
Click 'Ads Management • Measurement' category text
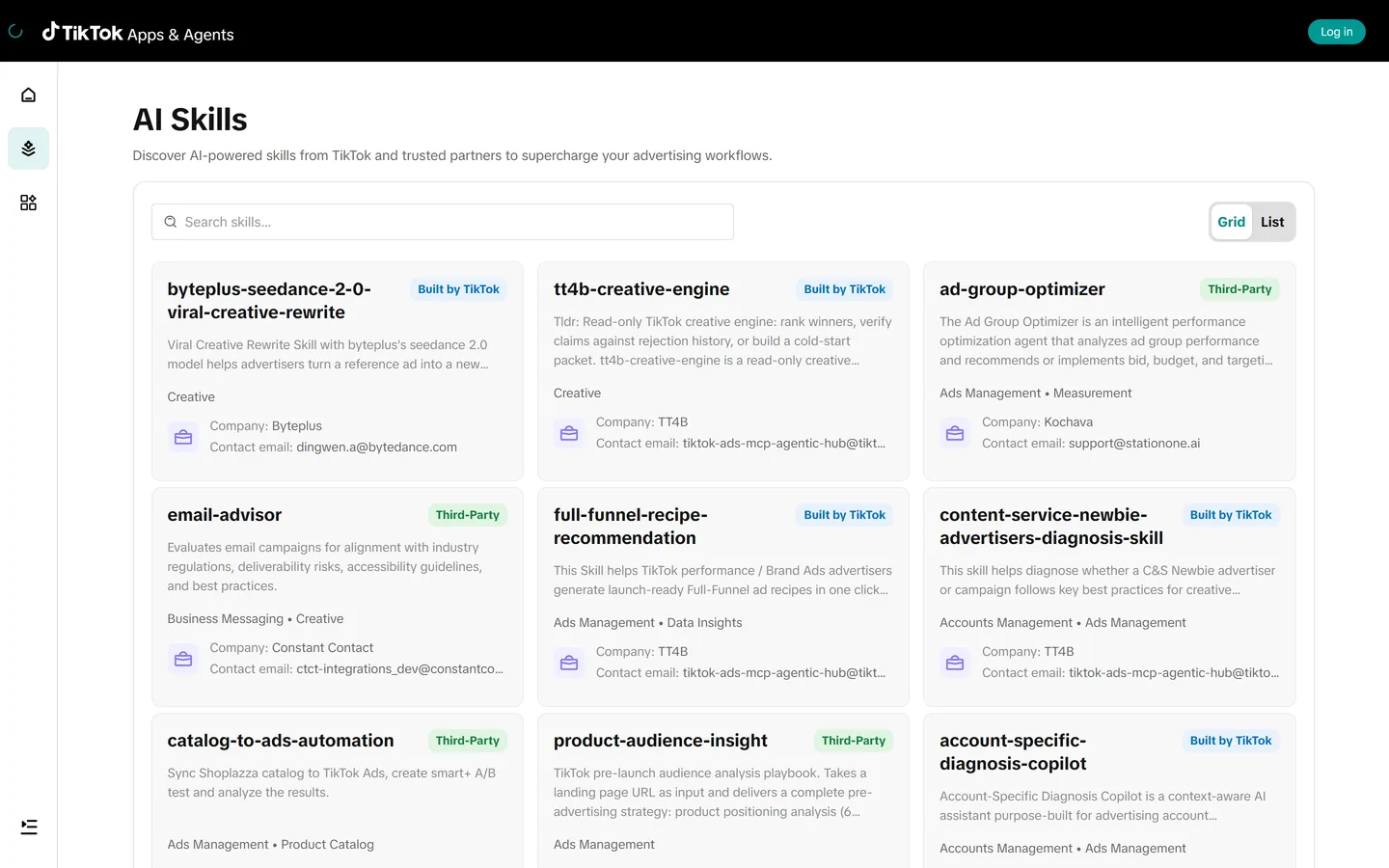pyautogui.click(x=1036, y=393)
